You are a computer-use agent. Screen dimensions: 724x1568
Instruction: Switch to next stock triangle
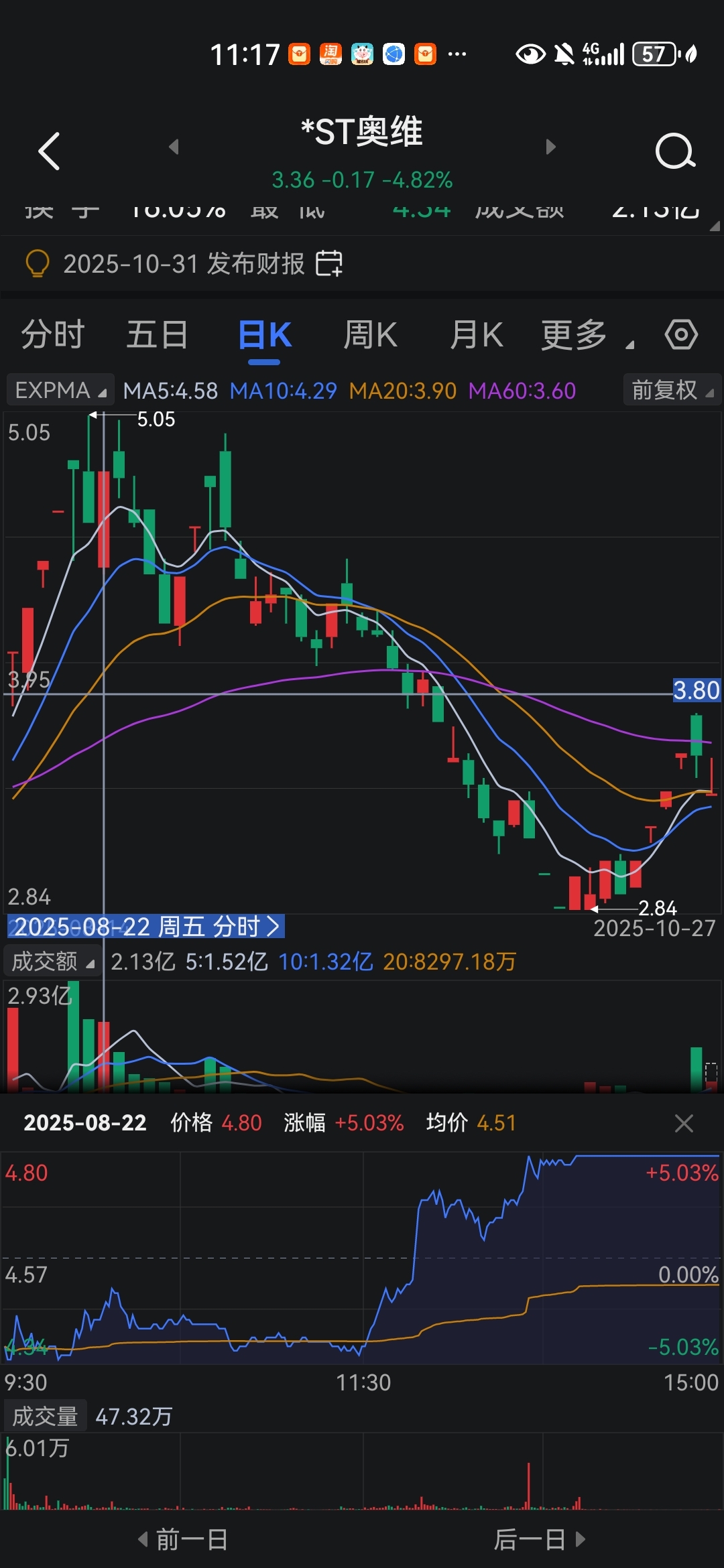[x=551, y=147]
